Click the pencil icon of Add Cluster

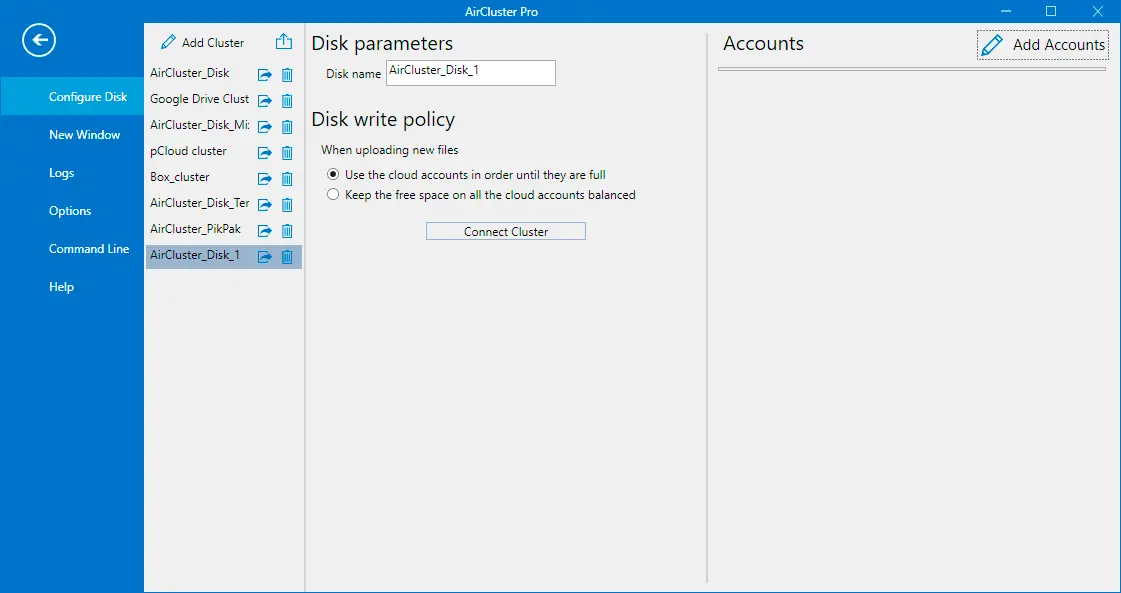[x=168, y=42]
